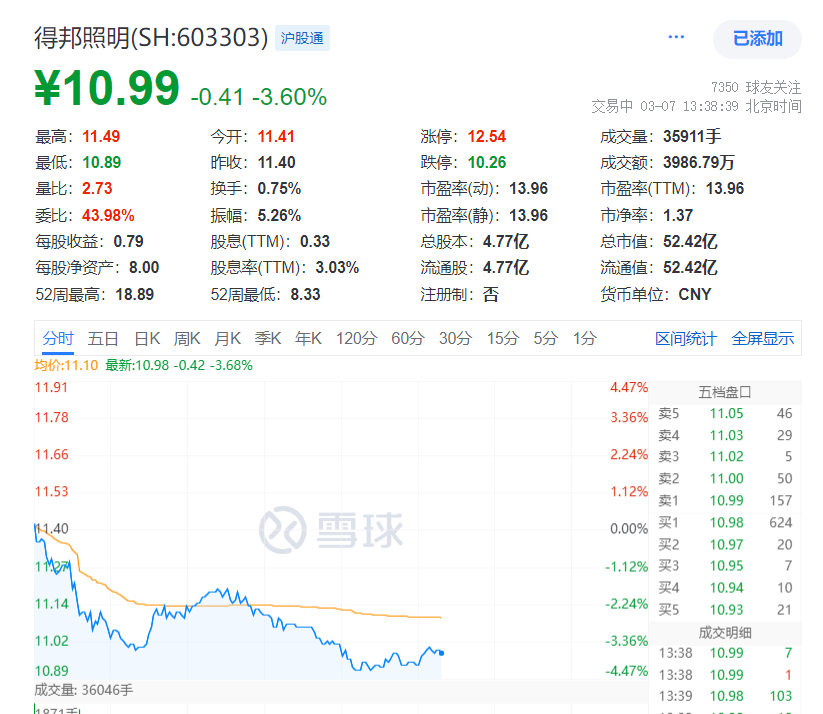Image resolution: width=823 pixels, height=714 pixels.
Task: Click the 全屏显示 link
Action: [x=763, y=339]
